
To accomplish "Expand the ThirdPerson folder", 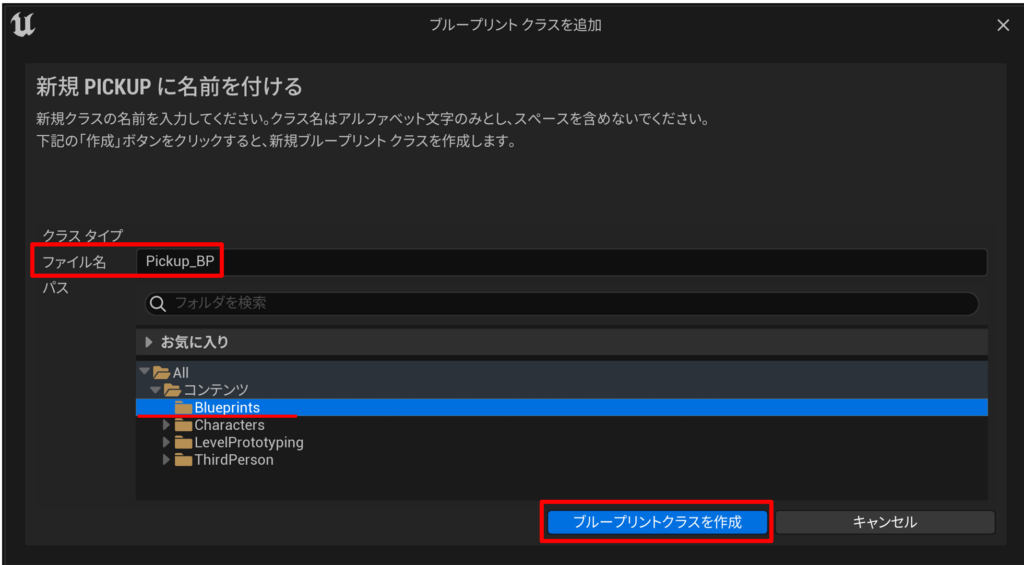I will (x=167, y=460).
